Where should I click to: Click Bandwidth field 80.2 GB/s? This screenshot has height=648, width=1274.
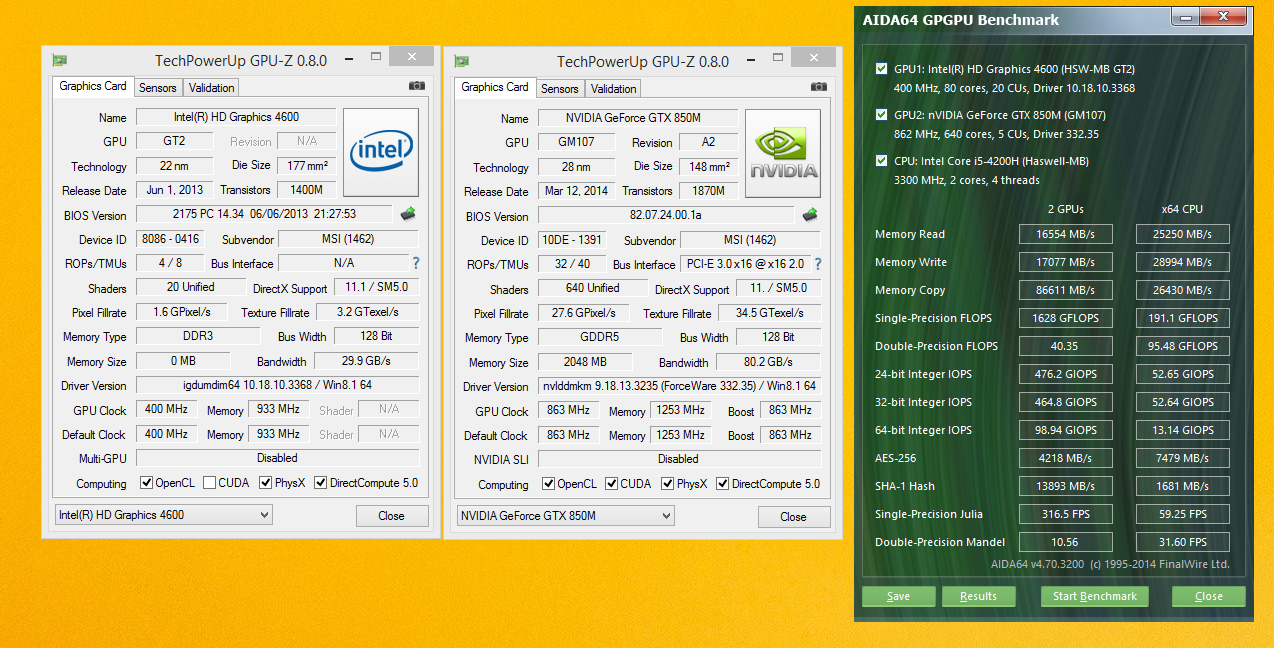(769, 362)
